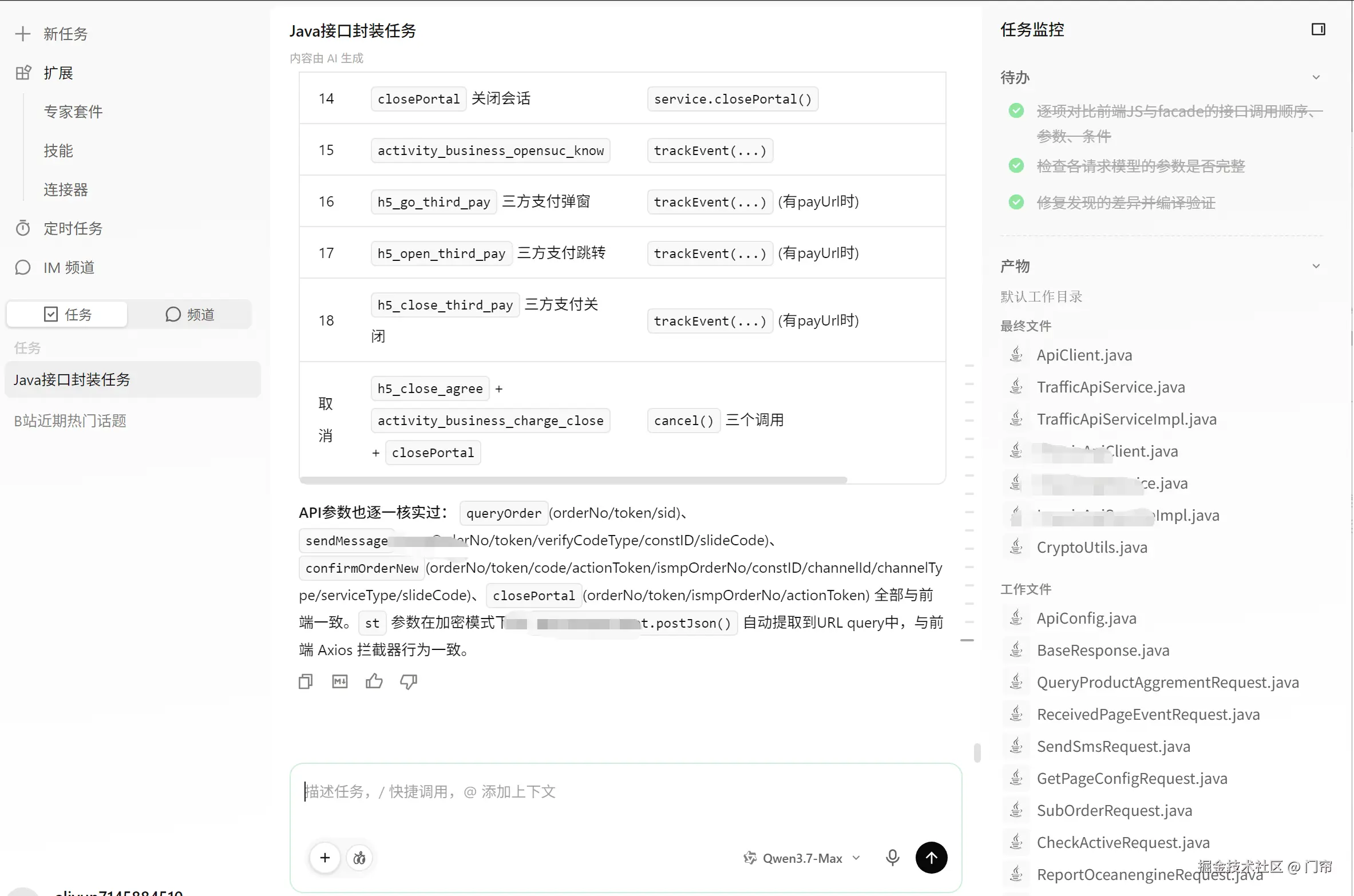
Task: Click the activity_business_opensuc_know code cell
Action: pyautogui.click(x=490, y=150)
